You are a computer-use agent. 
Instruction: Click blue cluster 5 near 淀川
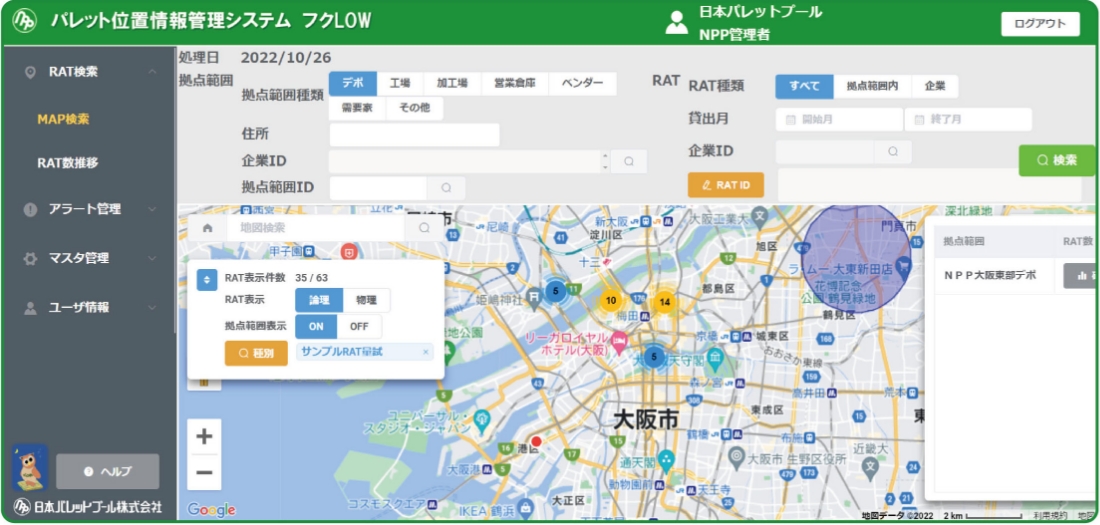pos(556,291)
